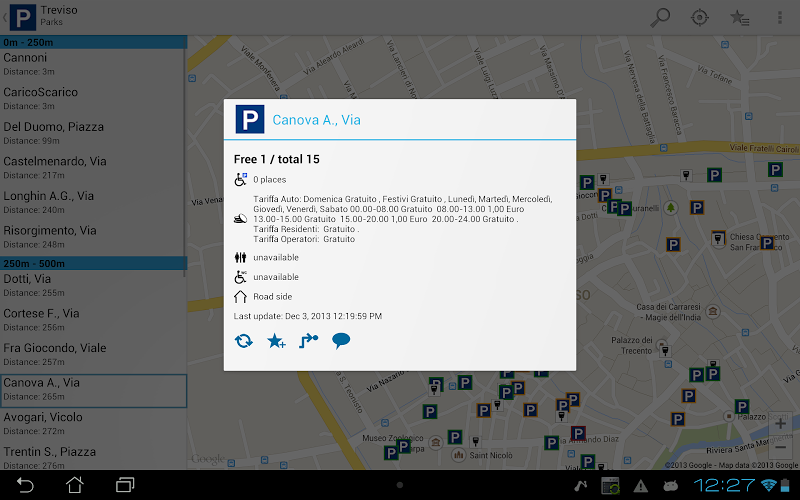Add Canova A., Via to favorites
The image size is (800, 500).
tap(276, 340)
